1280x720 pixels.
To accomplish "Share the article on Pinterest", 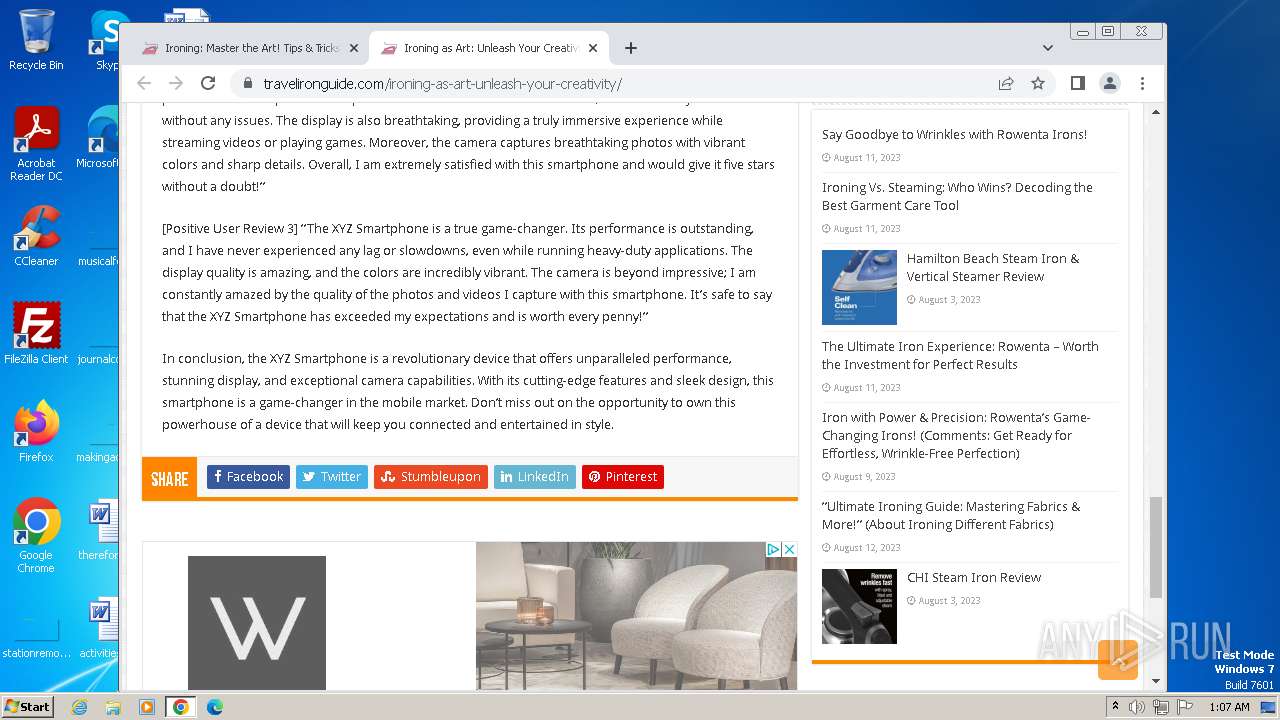I will pyautogui.click(x=623, y=477).
